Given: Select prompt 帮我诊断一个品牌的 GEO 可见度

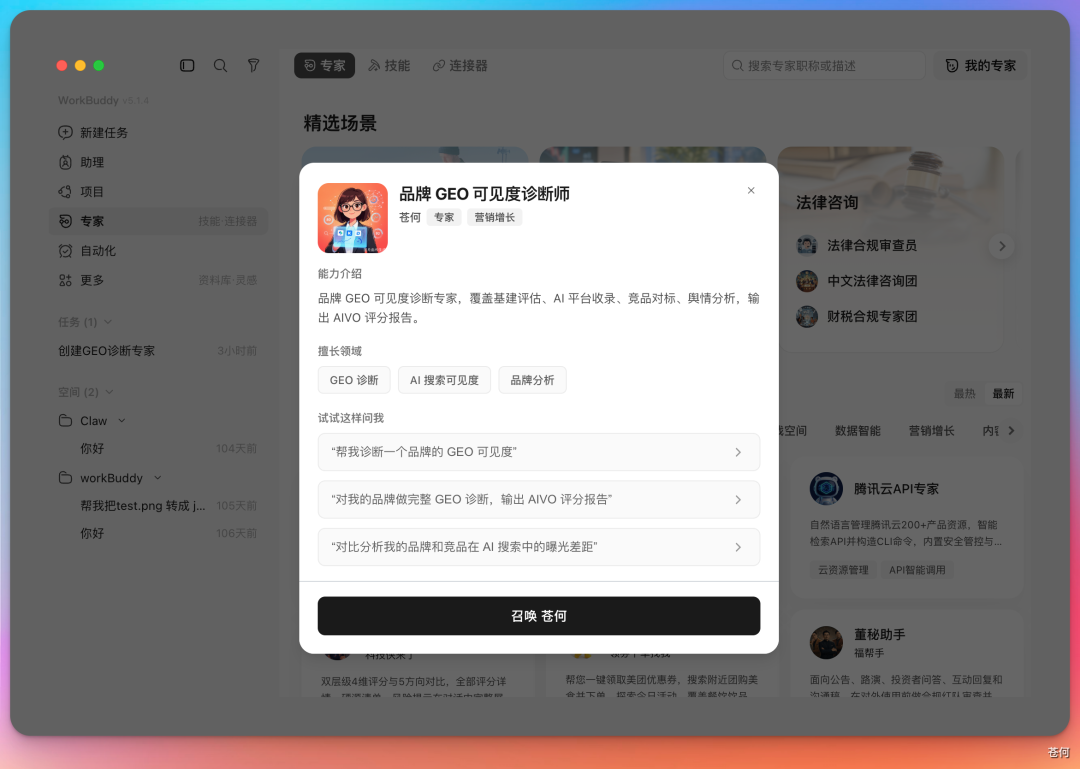Looking at the screenshot, I should pos(539,452).
